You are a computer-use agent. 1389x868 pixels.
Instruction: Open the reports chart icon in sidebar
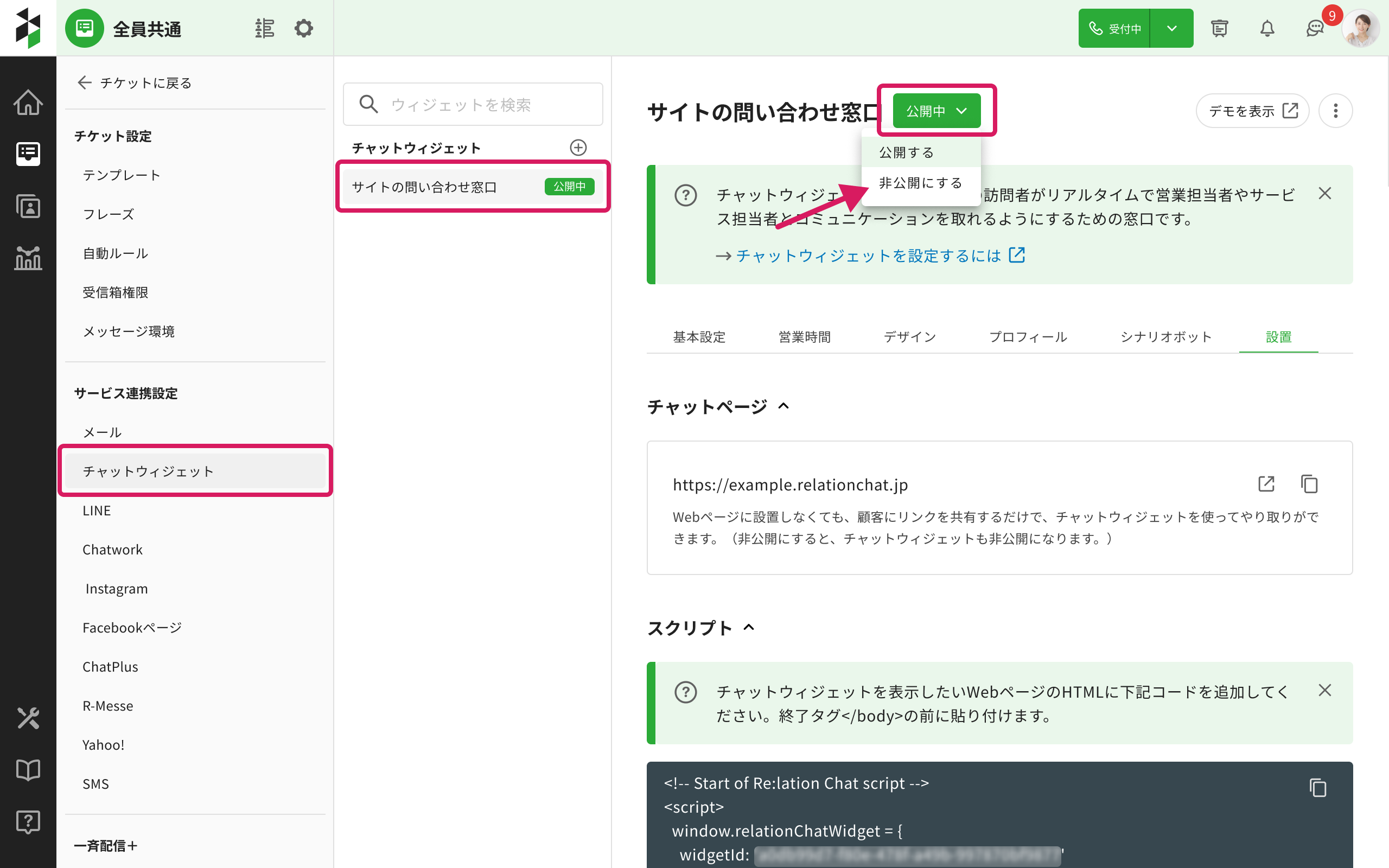(28, 258)
